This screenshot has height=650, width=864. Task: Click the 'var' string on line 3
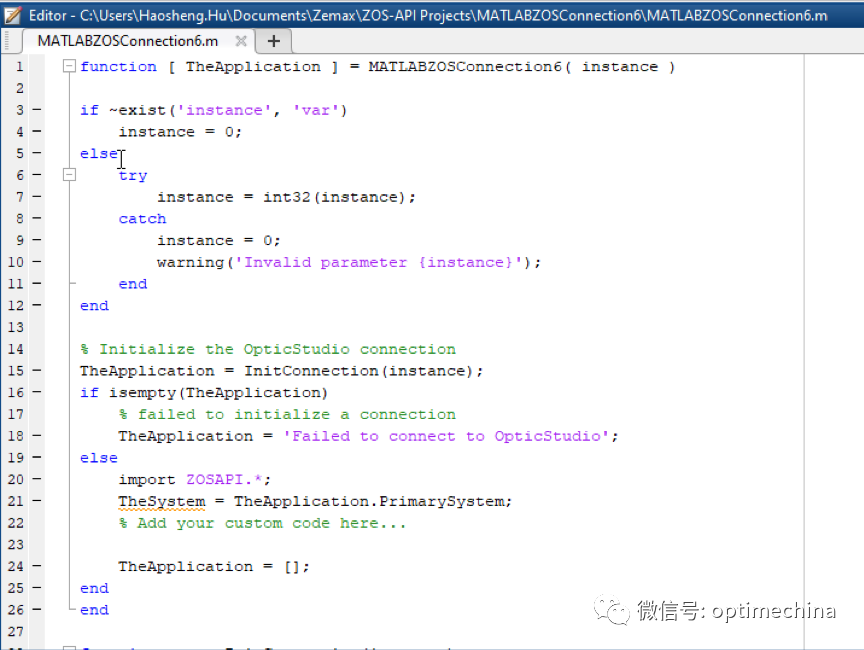(x=316, y=110)
